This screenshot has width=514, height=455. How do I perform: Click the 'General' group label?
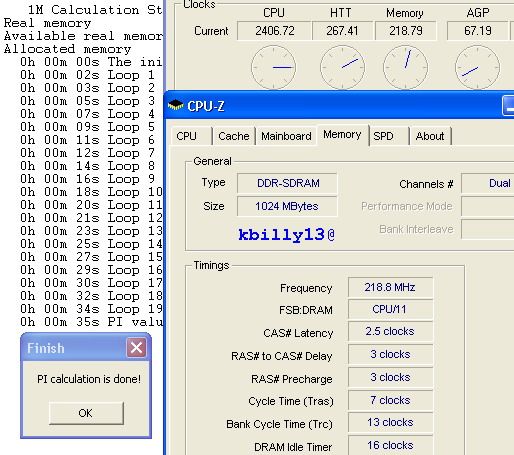[212, 161]
